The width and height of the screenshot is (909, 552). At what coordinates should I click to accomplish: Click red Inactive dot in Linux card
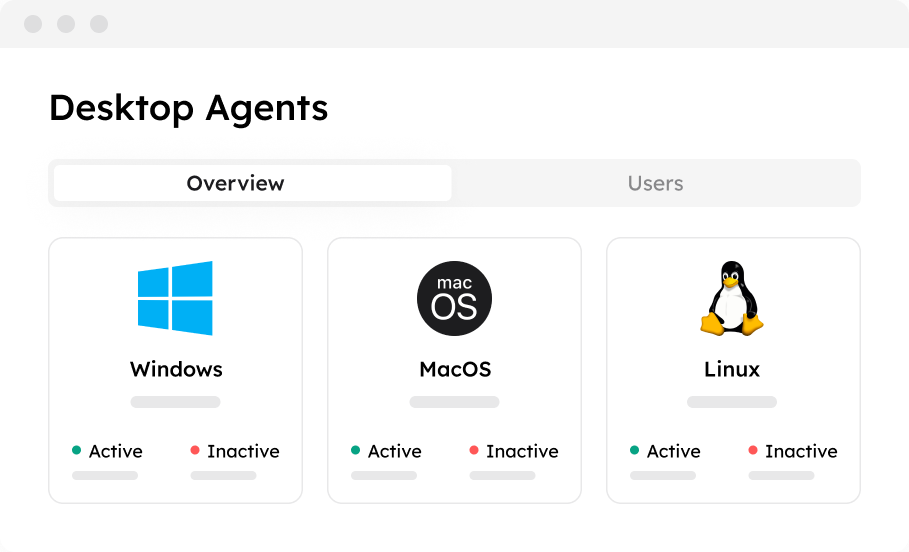point(753,450)
